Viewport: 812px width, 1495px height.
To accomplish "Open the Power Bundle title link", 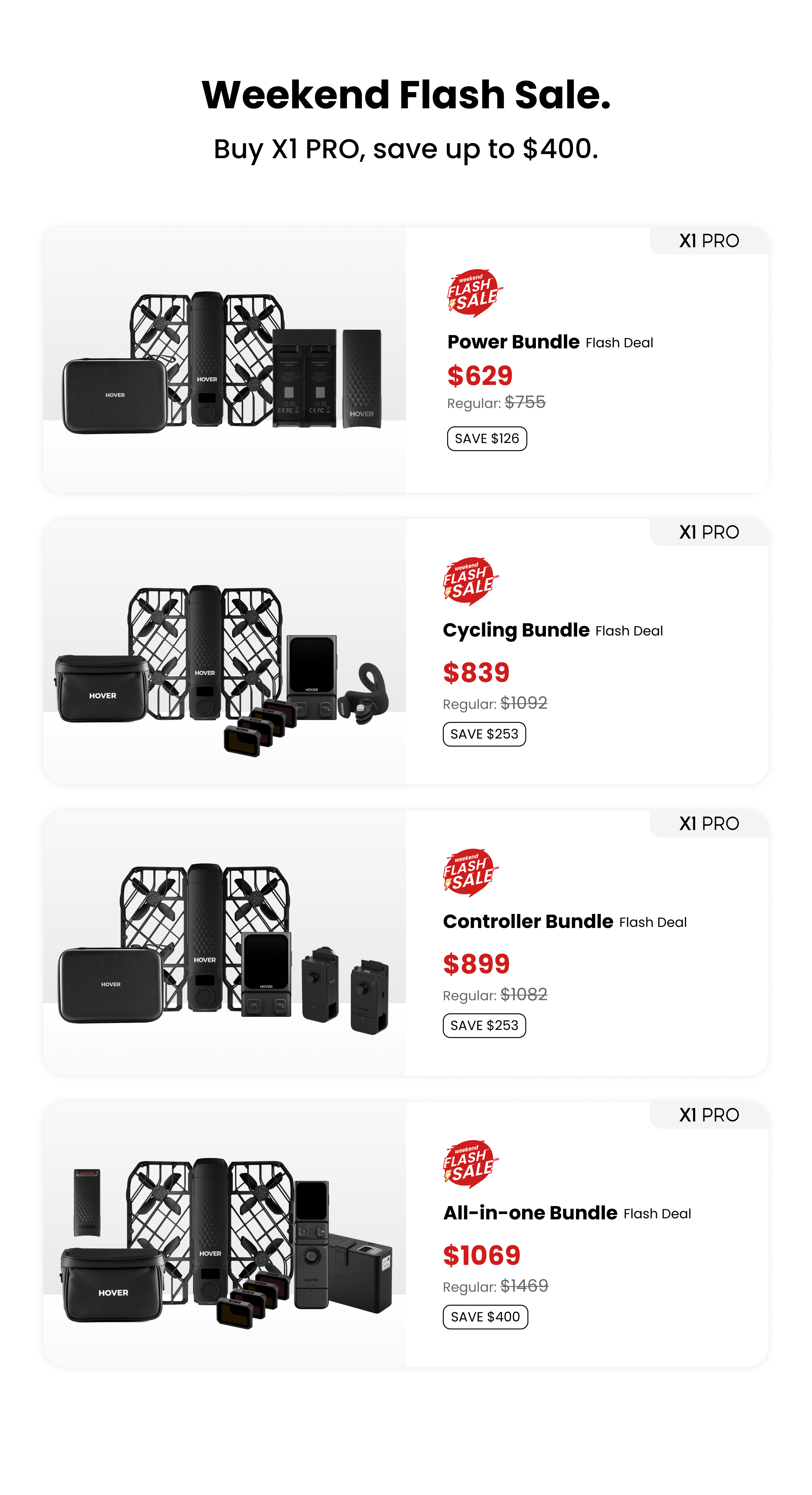I will pyautogui.click(x=513, y=342).
